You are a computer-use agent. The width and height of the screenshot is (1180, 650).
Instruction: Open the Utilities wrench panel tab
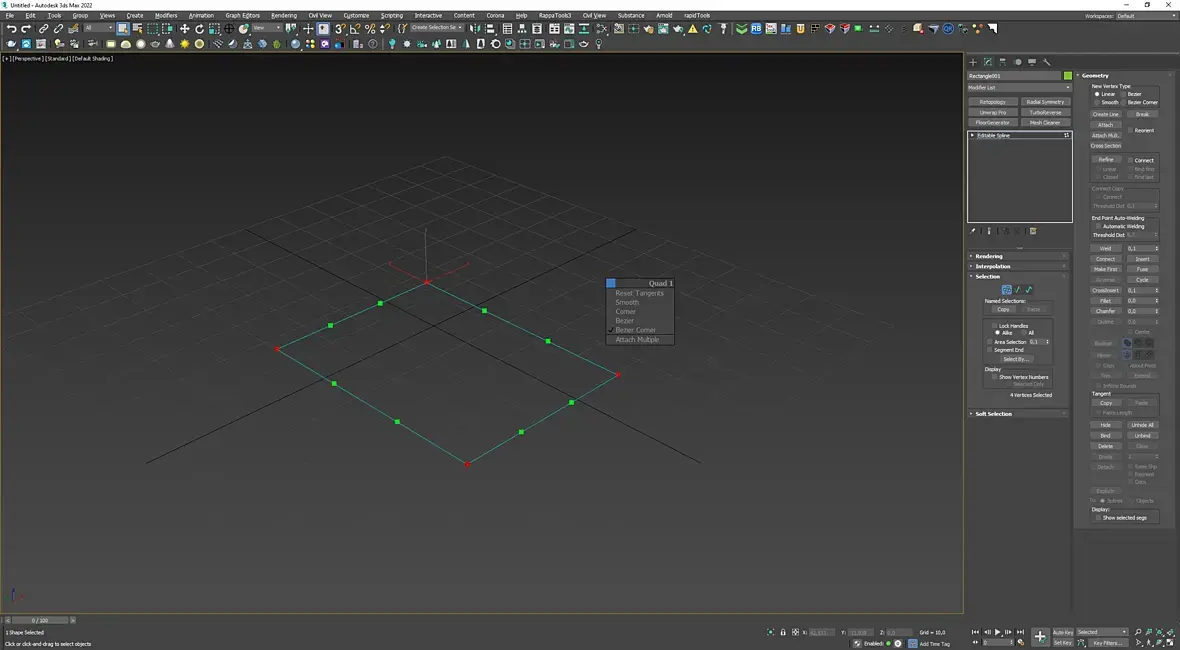coord(1047,62)
